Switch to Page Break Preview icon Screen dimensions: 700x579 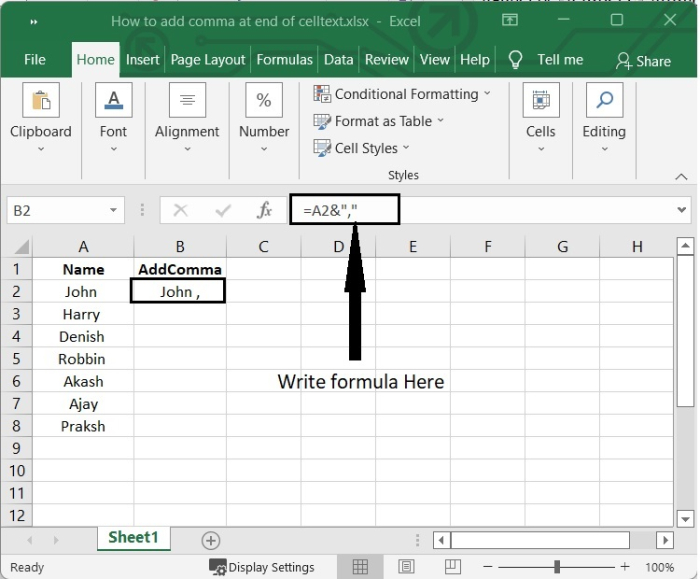tap(452, 567)
